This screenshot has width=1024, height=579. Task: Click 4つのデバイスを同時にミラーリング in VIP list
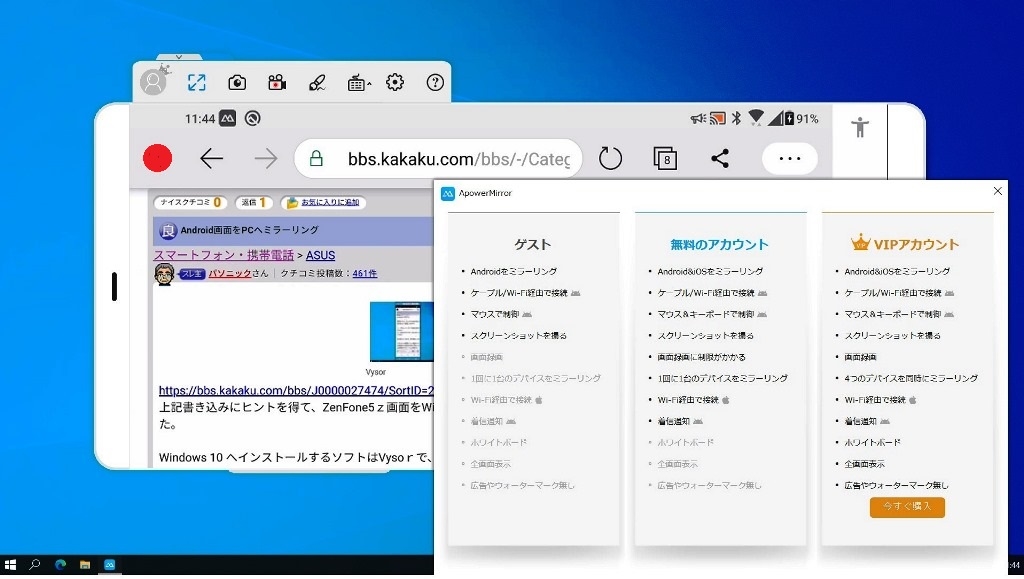pos(911,378)
